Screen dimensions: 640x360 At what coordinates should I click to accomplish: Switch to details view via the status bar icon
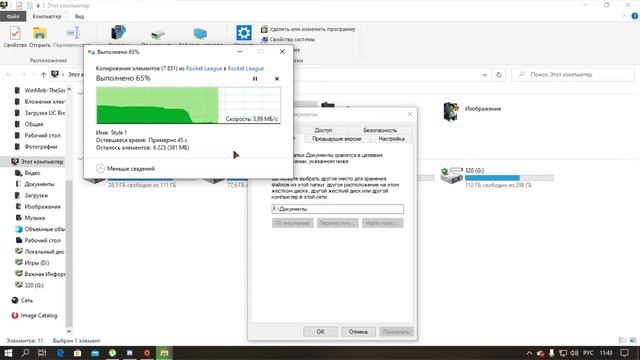[x=622, y=340]
